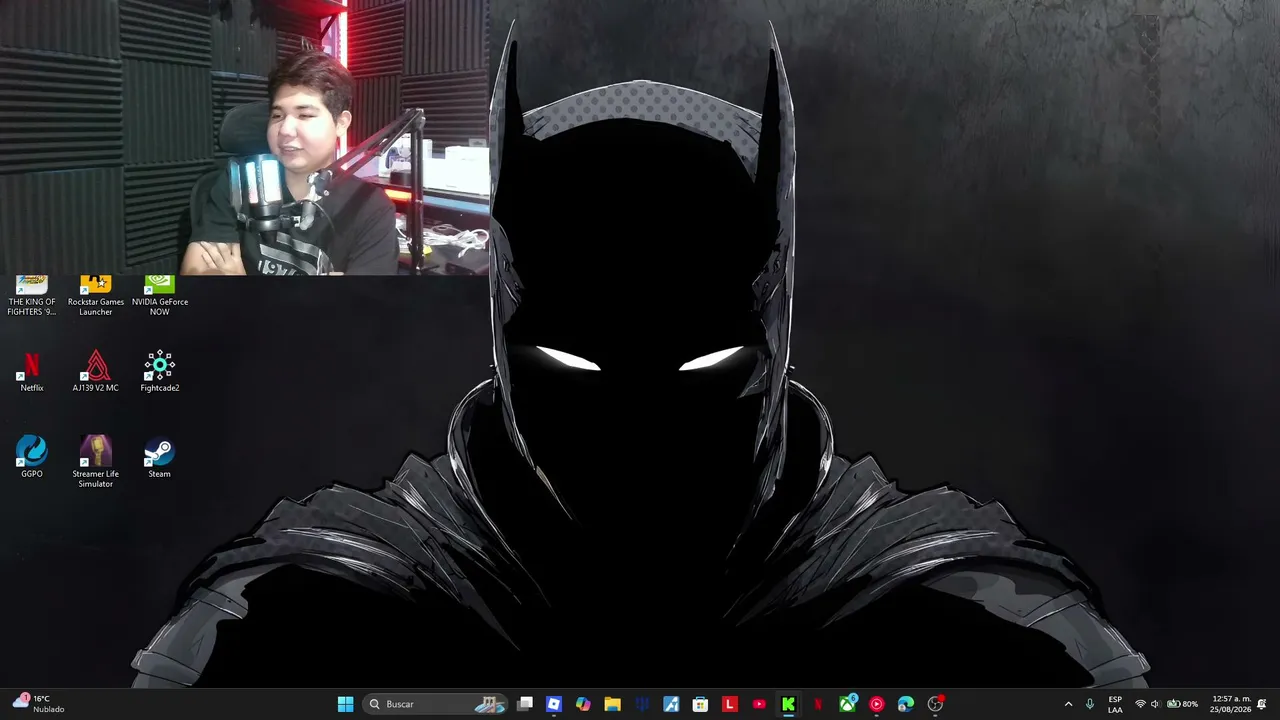Open Roblox from the taskbar
Image resolution: width=1280 pixels, height=720 pixels.
point(554,704)
